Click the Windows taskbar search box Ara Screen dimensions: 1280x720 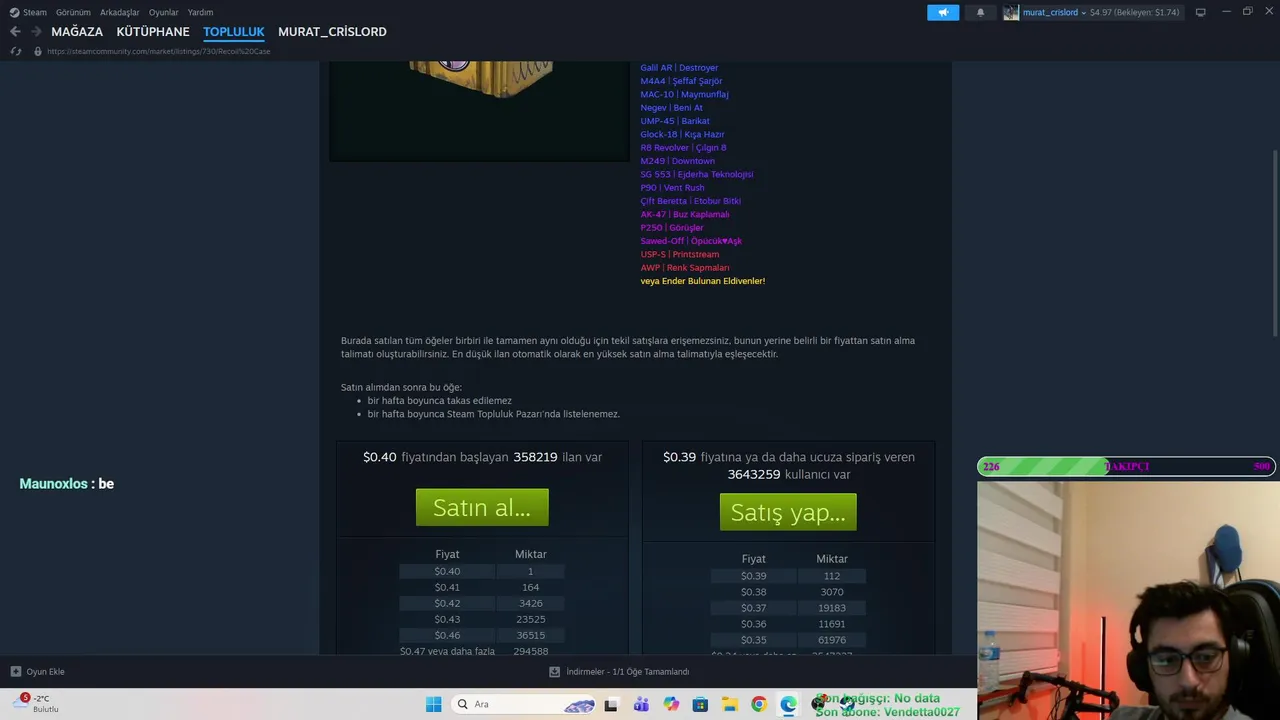525,704
